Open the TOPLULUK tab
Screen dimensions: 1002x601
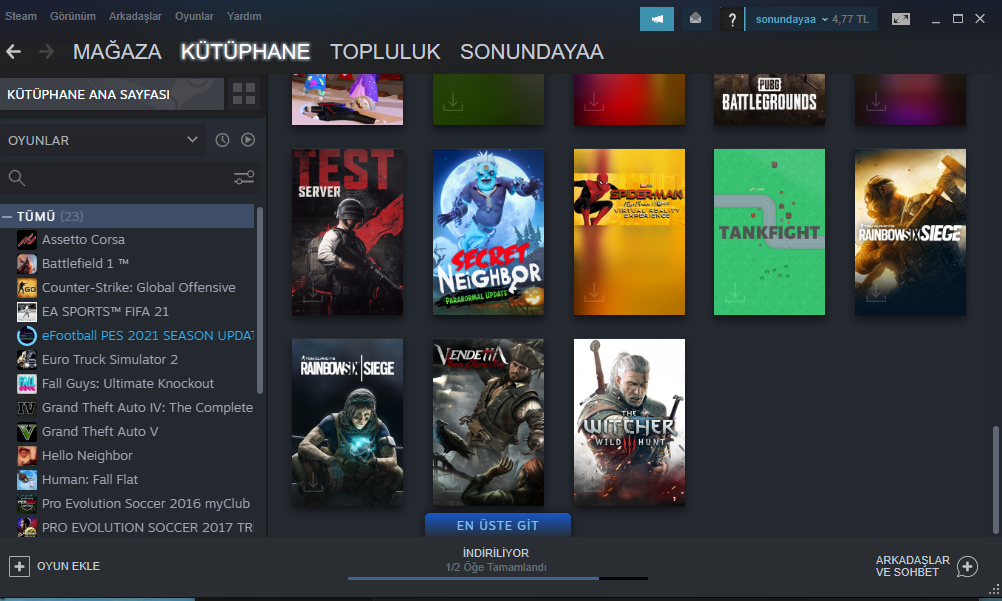tap(385, 52)
